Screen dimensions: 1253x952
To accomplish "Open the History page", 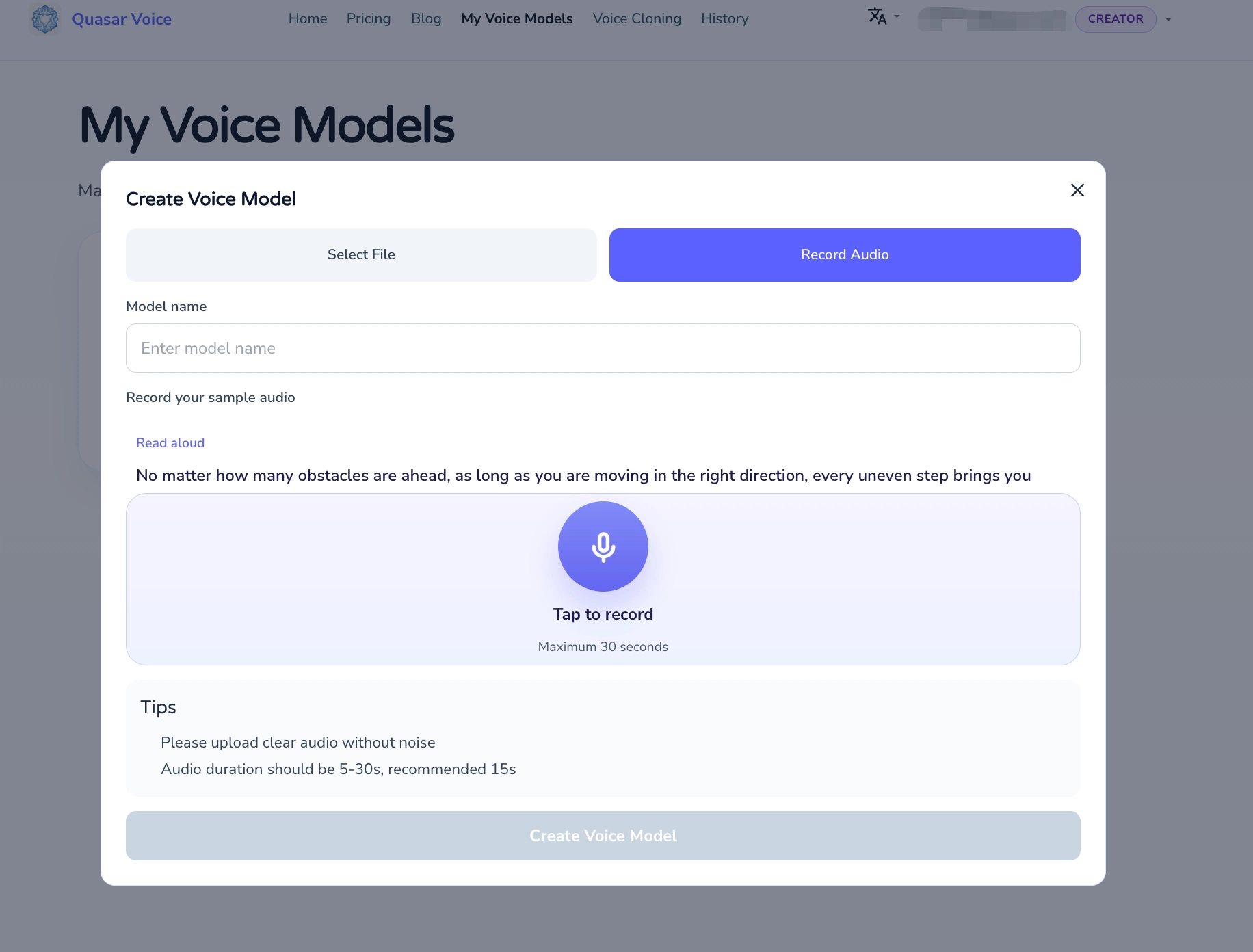I will [724, 18].
